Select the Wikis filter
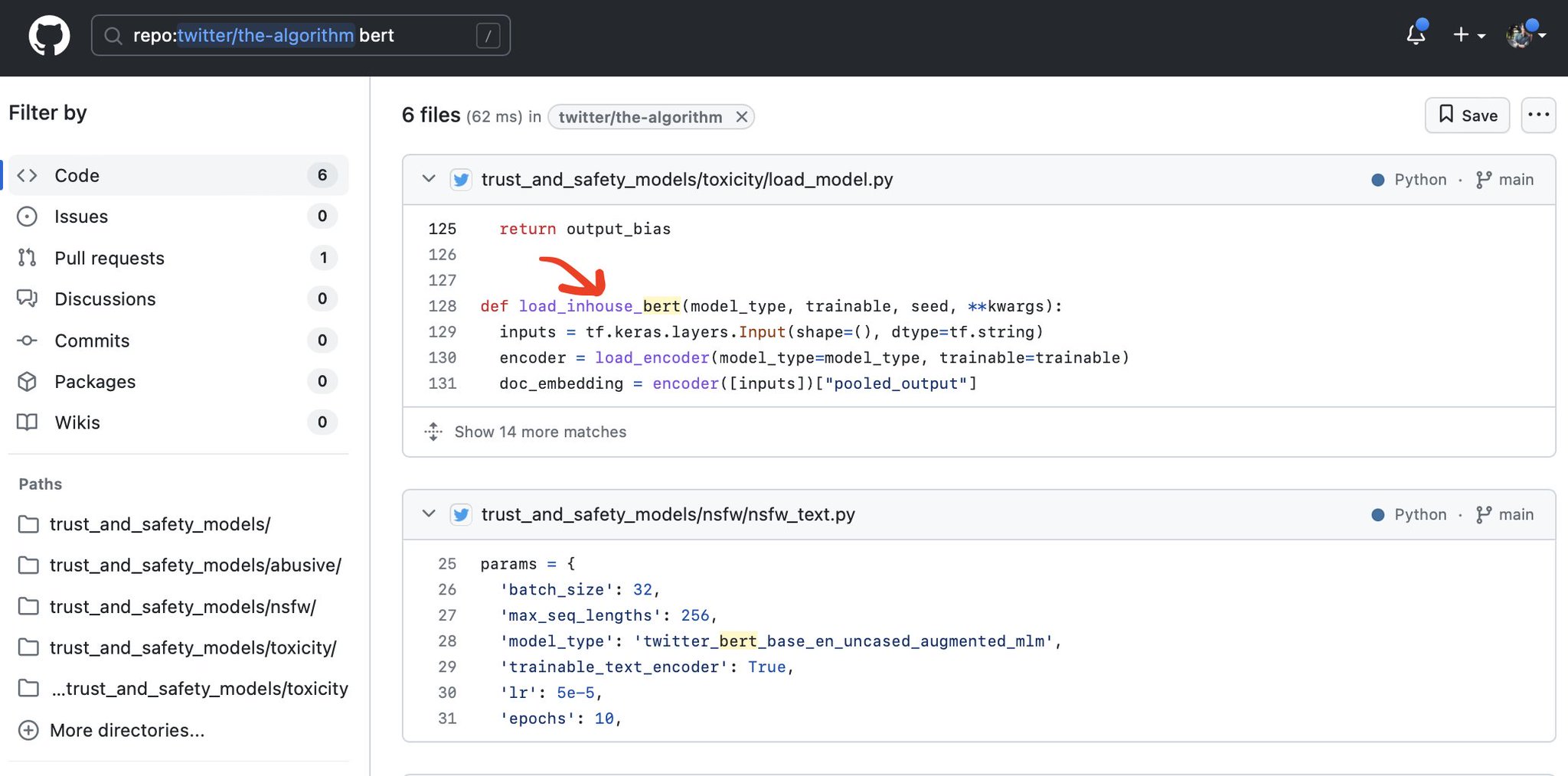 point(178,422)
